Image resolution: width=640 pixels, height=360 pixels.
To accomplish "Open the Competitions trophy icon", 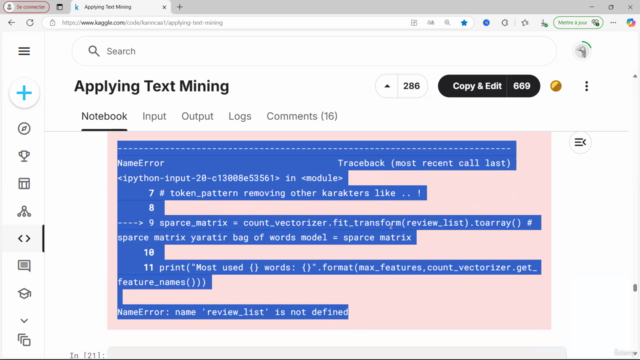I will (x=24, y=156).
